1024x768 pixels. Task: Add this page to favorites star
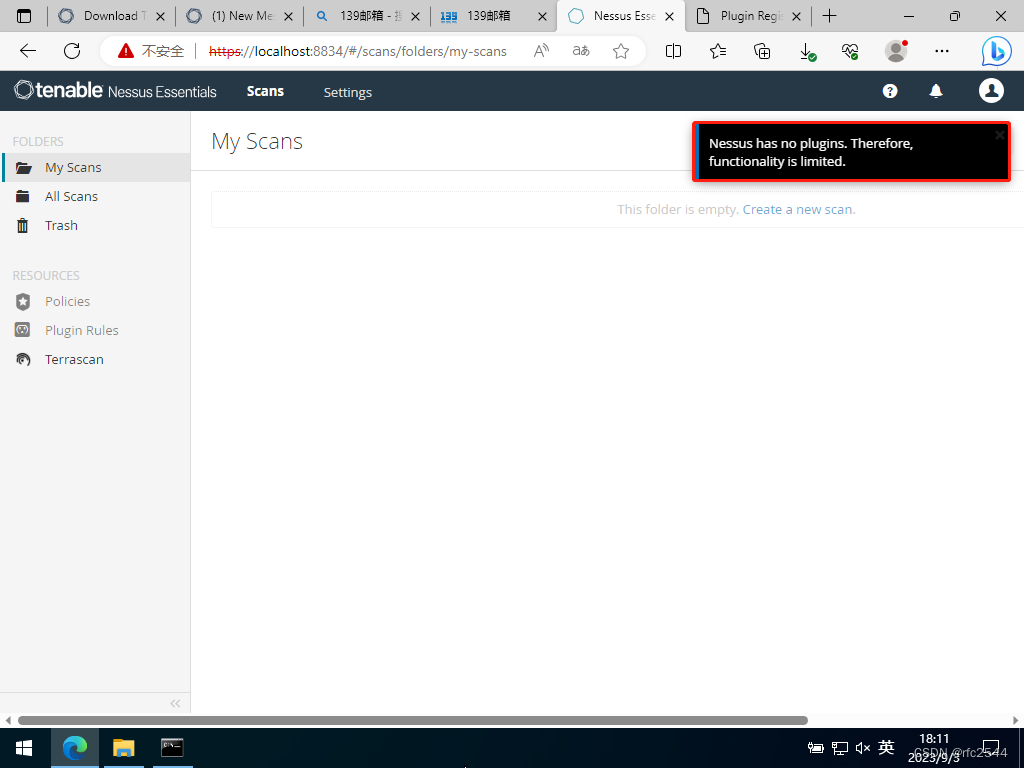coord(621,51)
